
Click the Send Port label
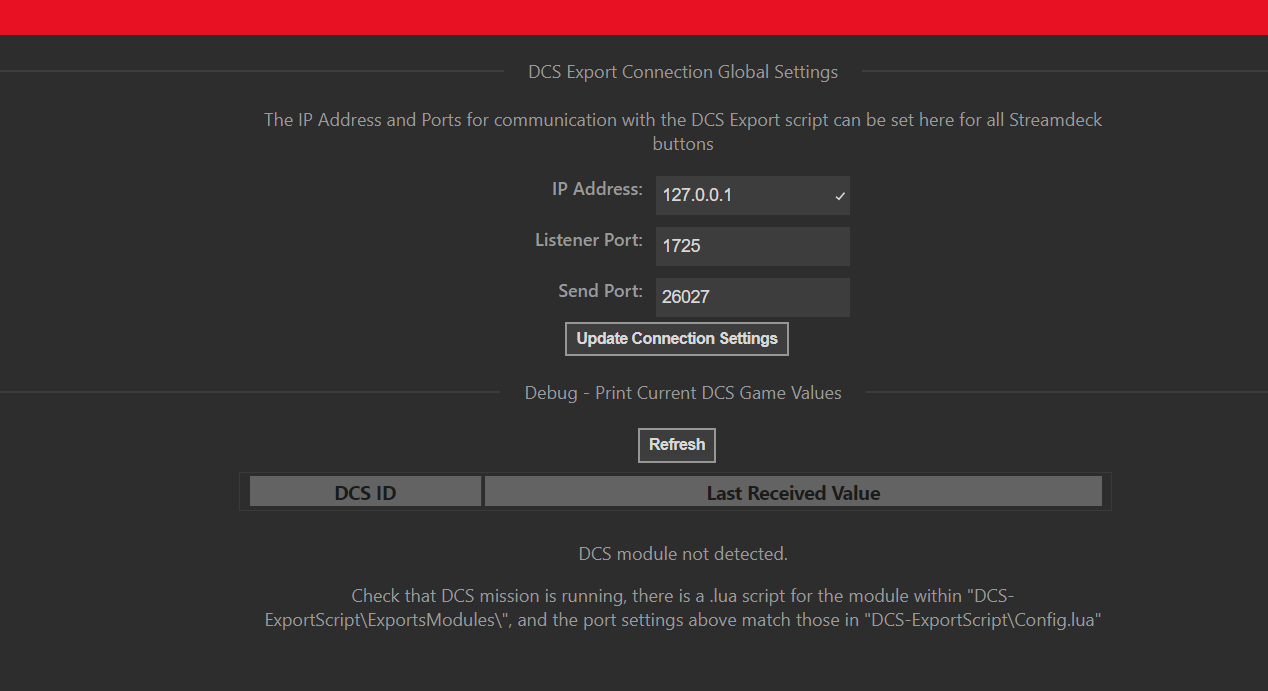click(x=600, y=291)
